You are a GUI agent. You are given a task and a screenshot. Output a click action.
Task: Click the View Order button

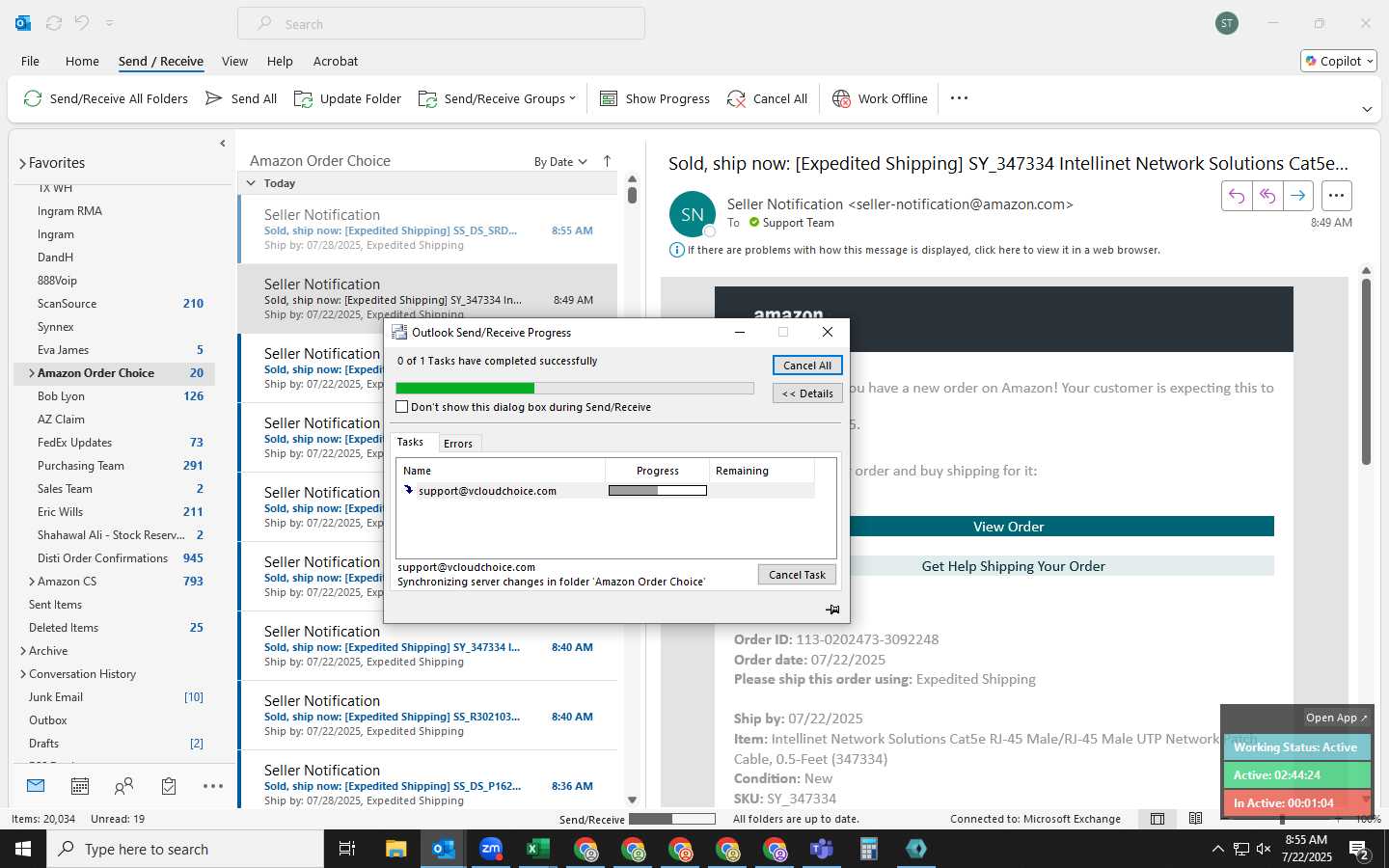coord(1008,527)
